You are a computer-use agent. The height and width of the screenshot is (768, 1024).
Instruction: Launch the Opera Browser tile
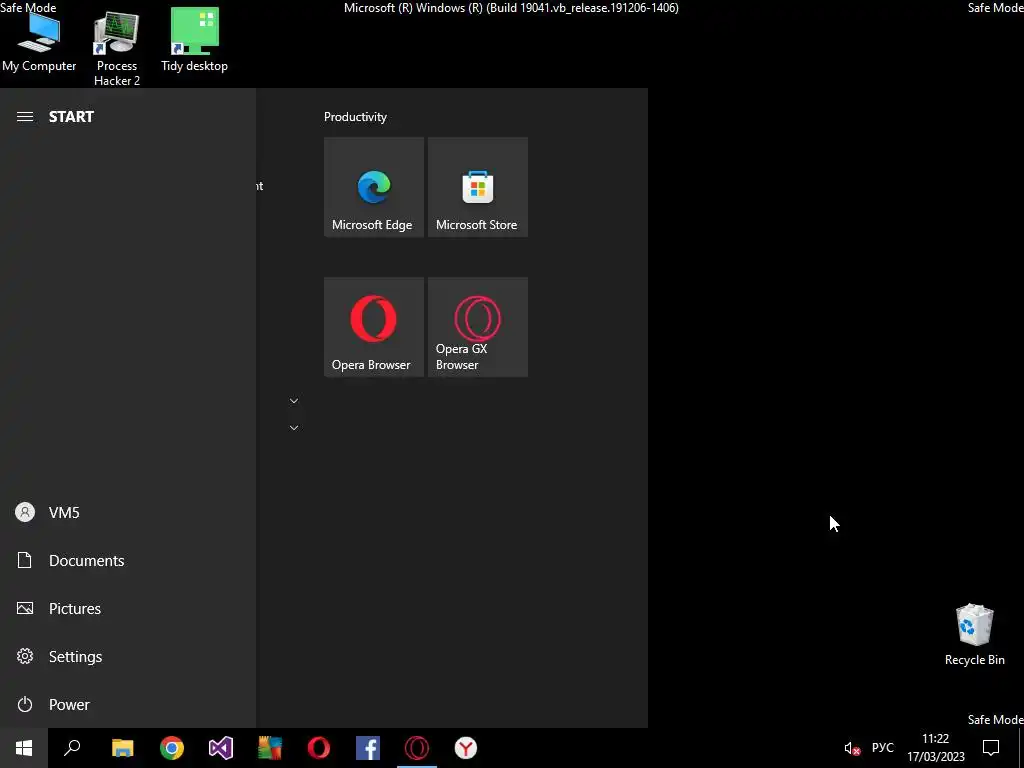(x=374, y=327)
